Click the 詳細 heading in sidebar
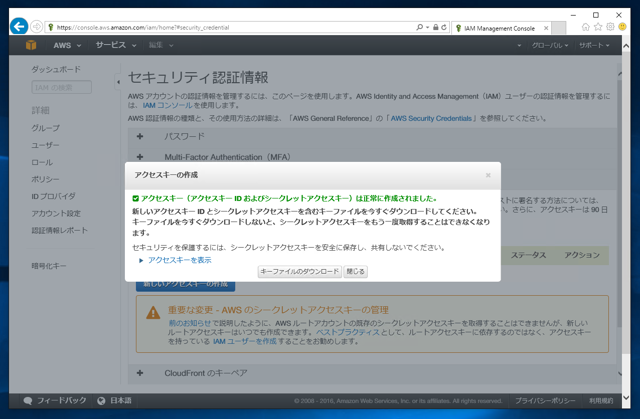640x419 pixels. [x=40, y=110]
